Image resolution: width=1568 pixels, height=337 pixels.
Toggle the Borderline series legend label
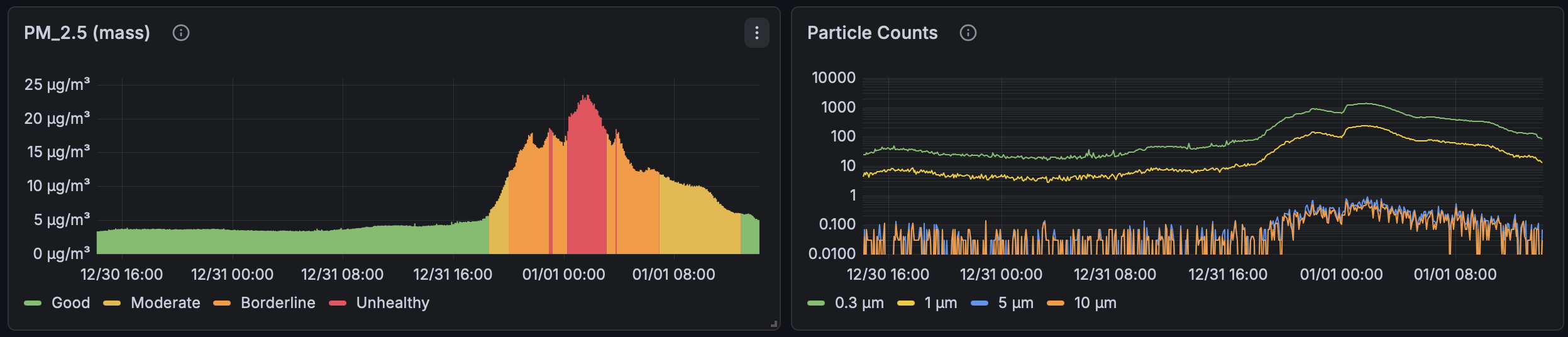point(278,303)
